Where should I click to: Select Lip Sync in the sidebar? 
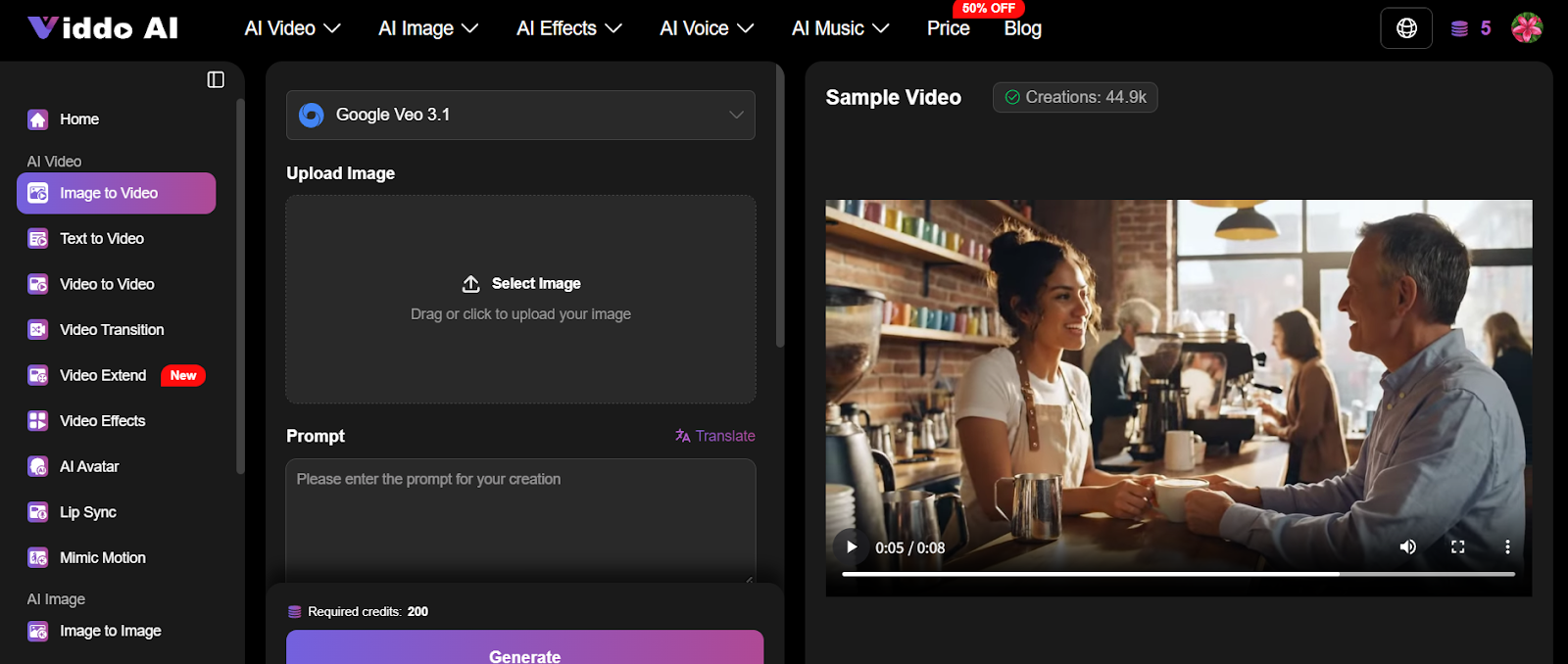(88, 512)
